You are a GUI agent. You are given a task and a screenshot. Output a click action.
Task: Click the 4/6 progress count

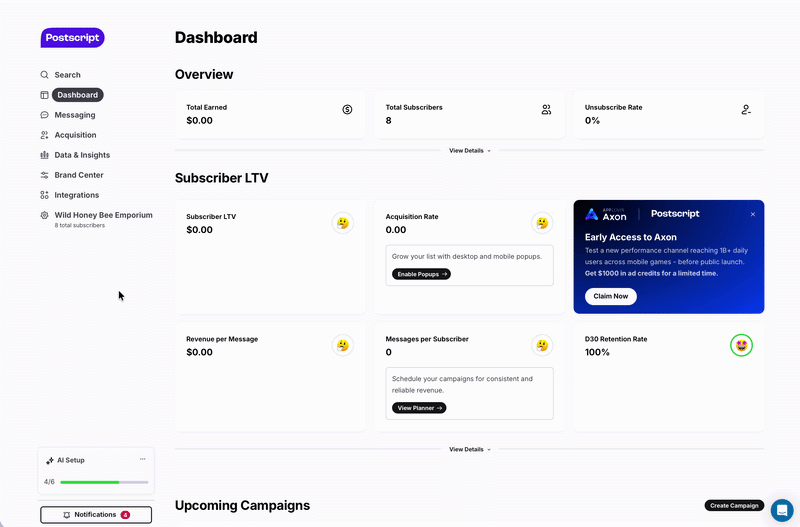(49, 482)
